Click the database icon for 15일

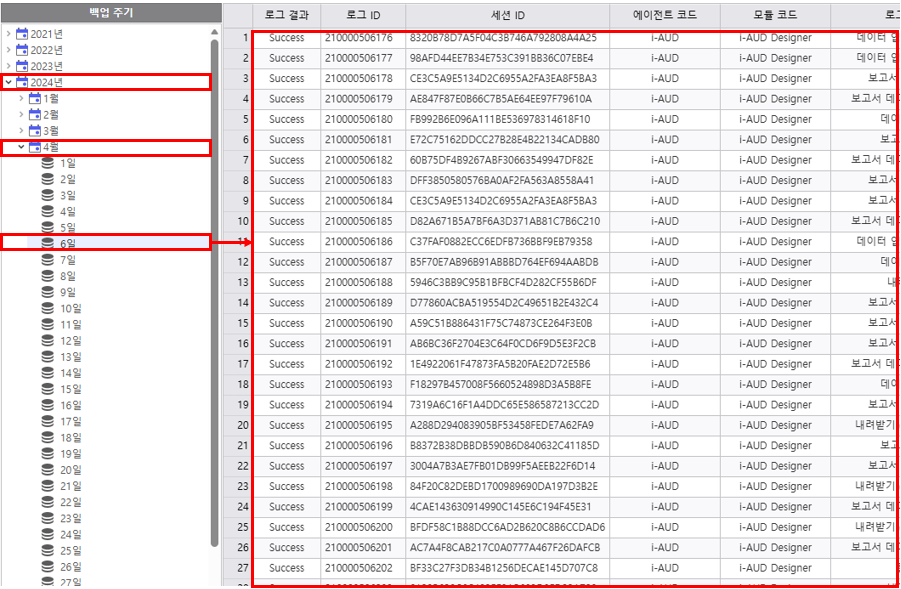(x=48, y=389)
